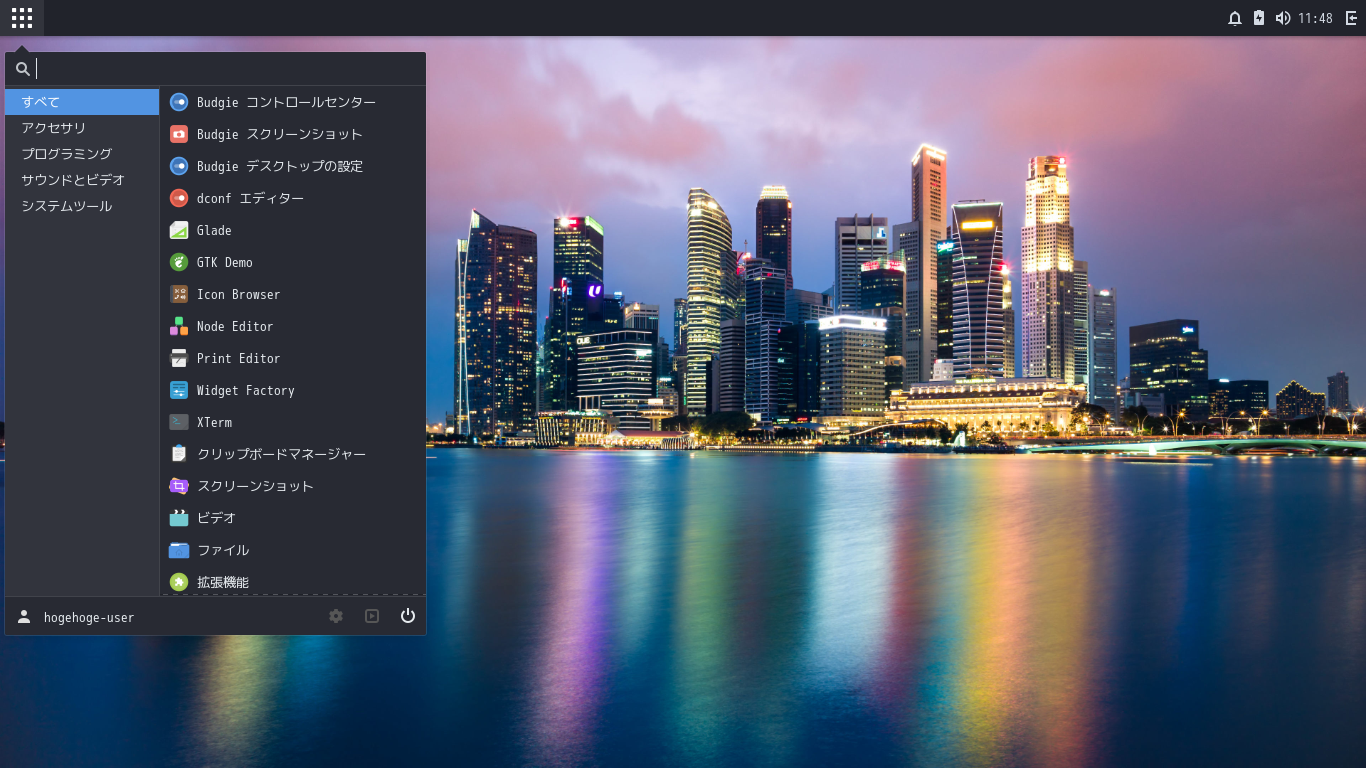Click the hogehoge-user avatar icon
Image resolution: width=1366 pixels, height=768 pixels.
click(24, 616)
